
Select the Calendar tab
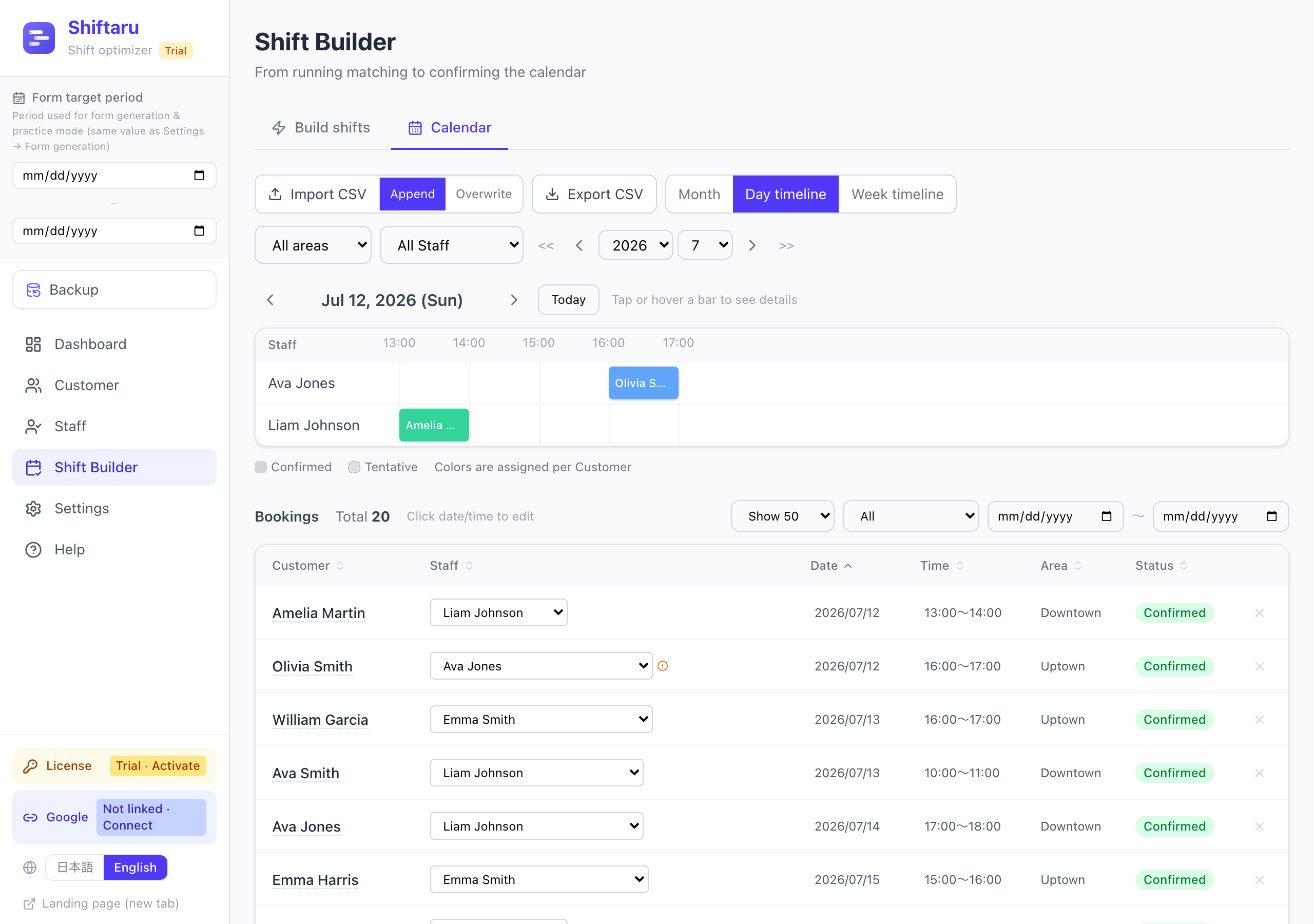pos(449,127)
